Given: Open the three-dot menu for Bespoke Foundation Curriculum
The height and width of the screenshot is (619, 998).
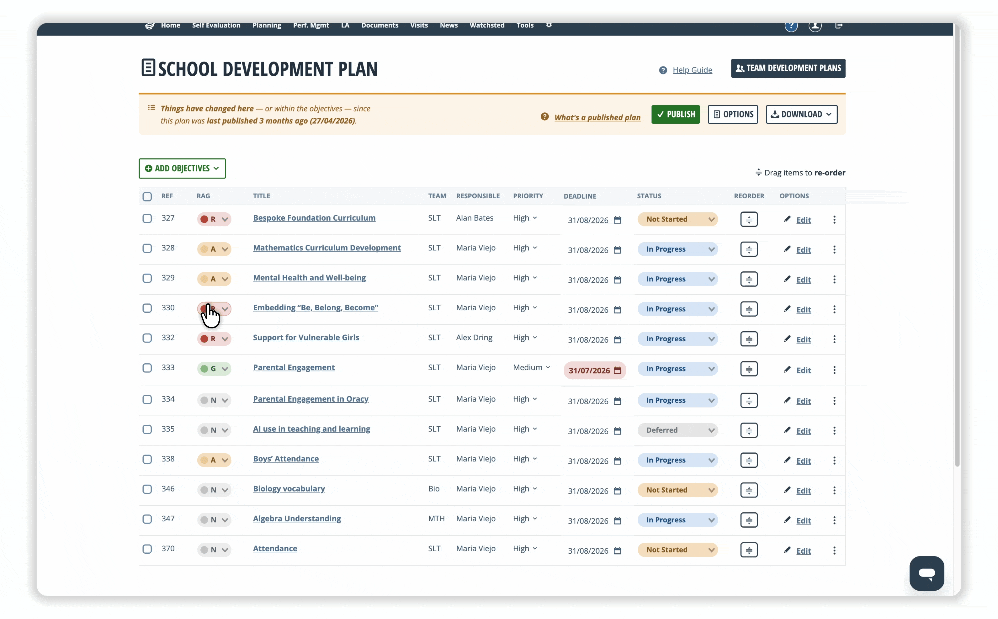Looking at the screenshot, I should (834, 220).
